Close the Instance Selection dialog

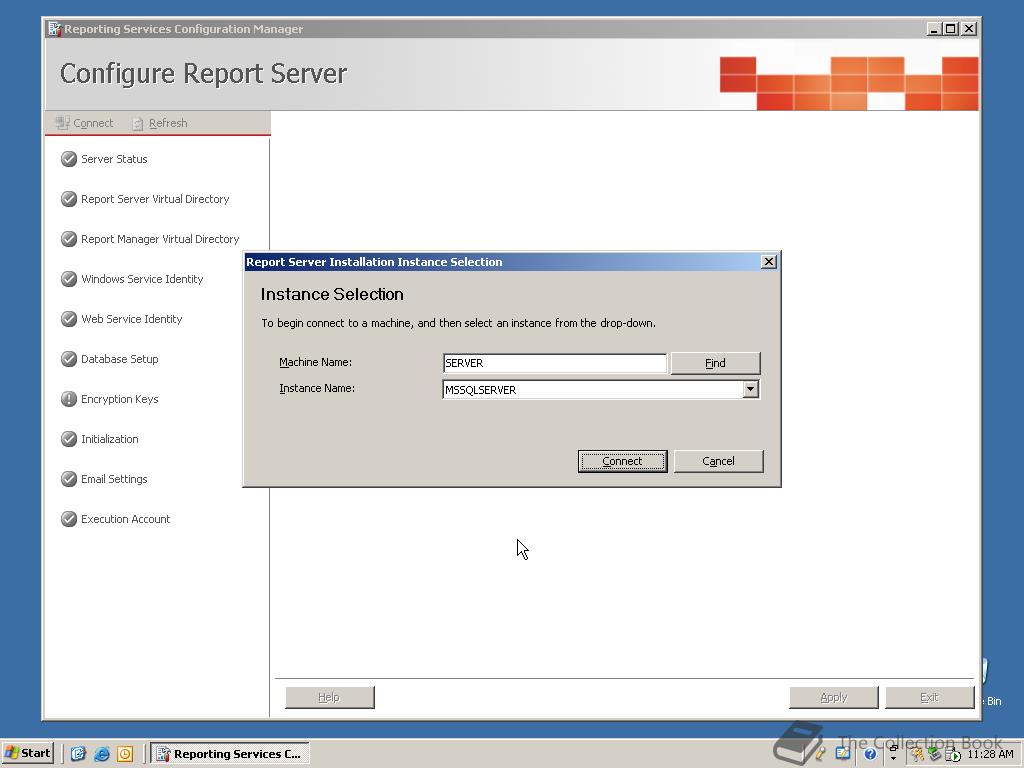tap(769, 261)
